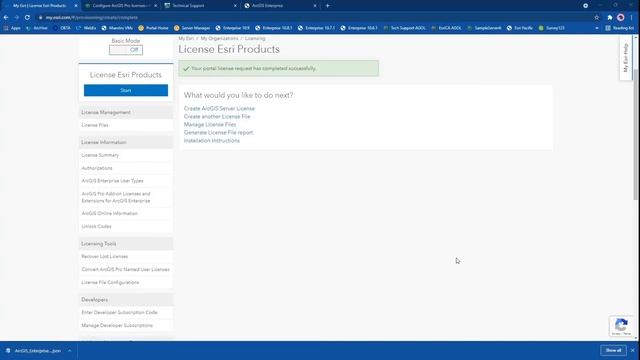
Task: Toggle the Basic Mode Off switch
Action: click(126, 50)
